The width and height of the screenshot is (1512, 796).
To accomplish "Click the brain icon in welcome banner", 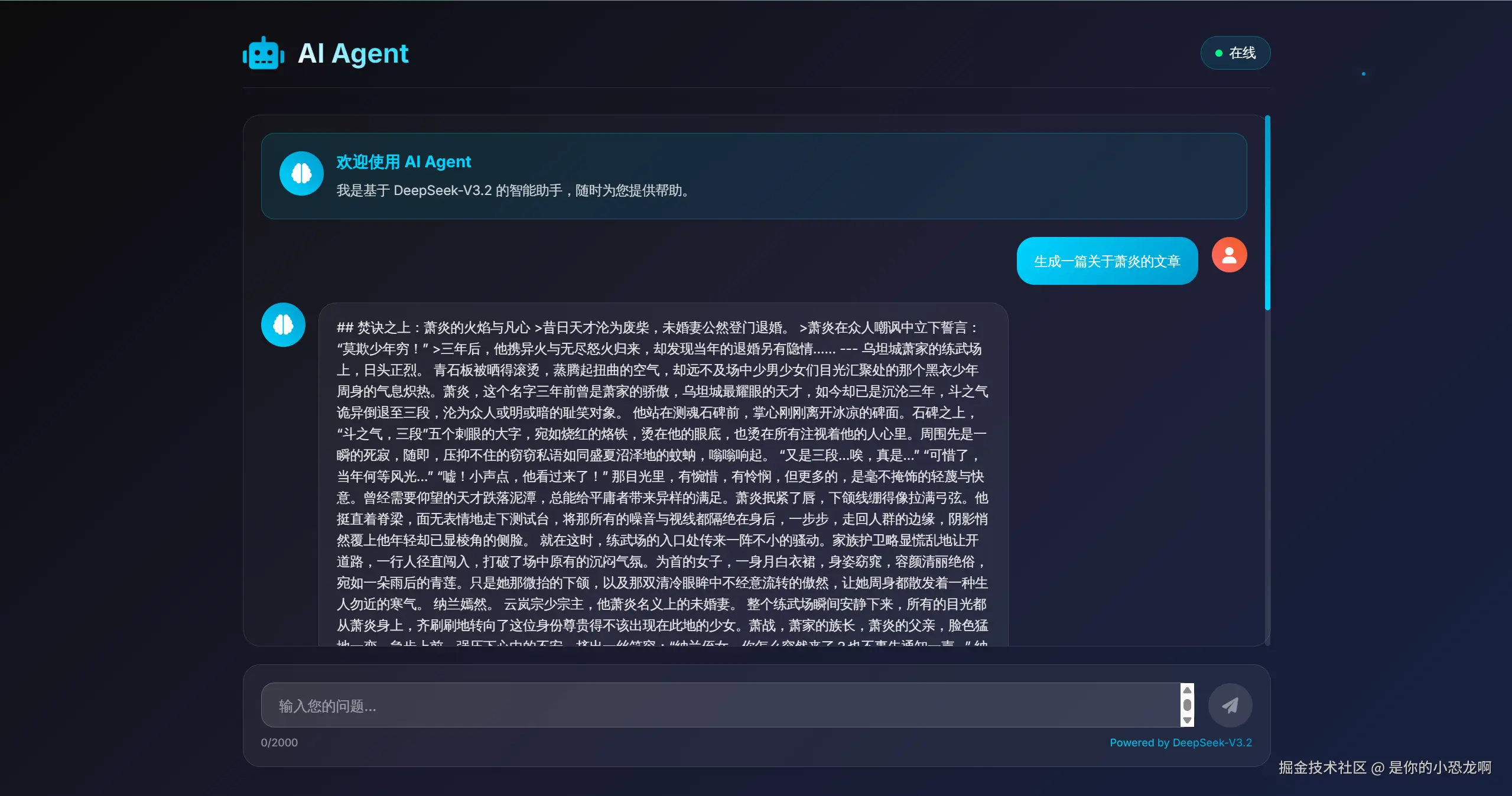I will 301,174.
